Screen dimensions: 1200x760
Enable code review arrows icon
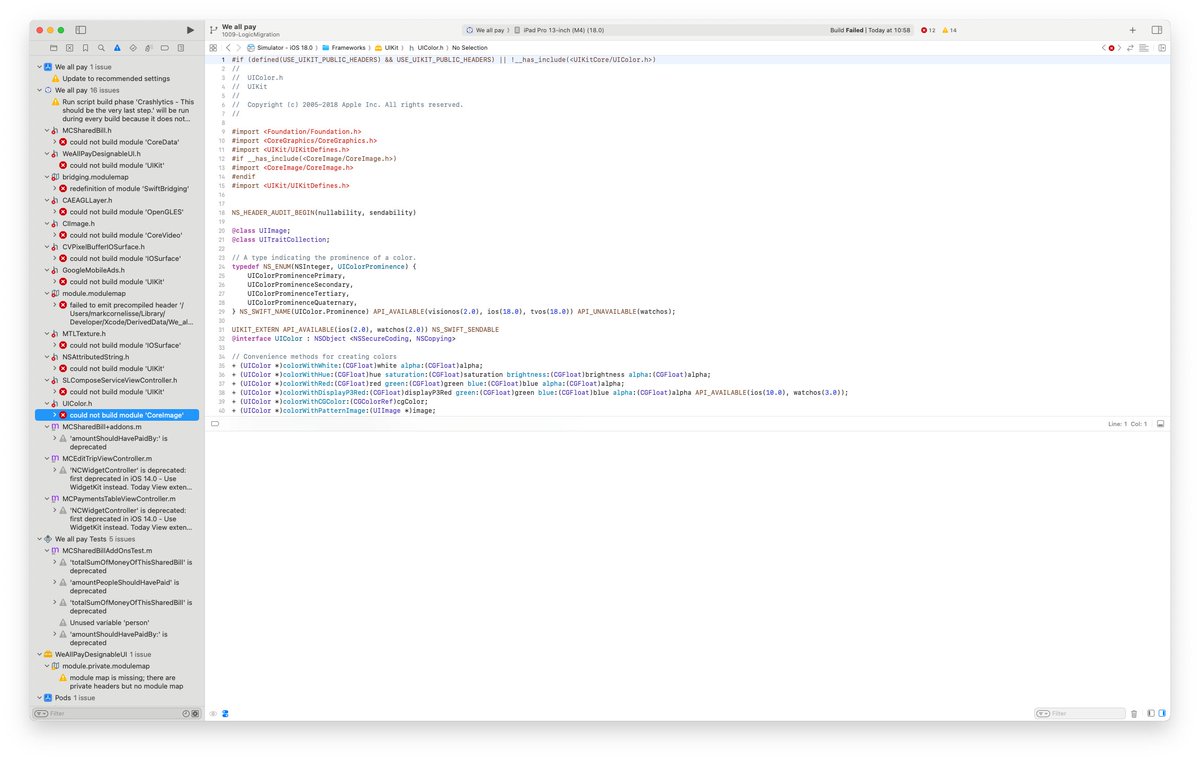[1131, 47]
